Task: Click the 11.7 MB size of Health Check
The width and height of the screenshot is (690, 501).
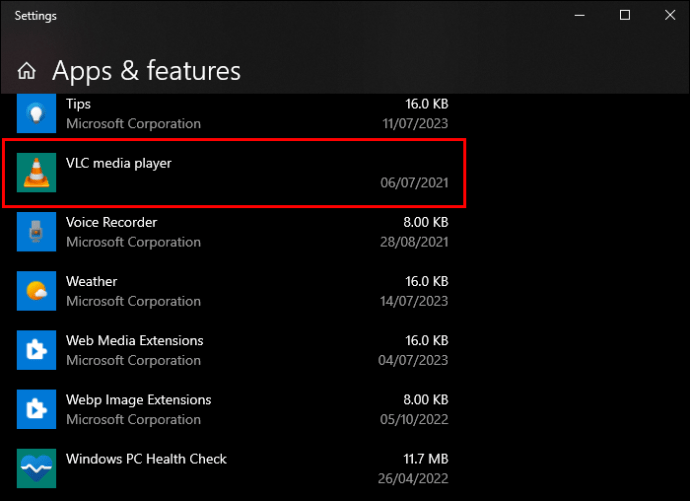Action: coord(426,459)
